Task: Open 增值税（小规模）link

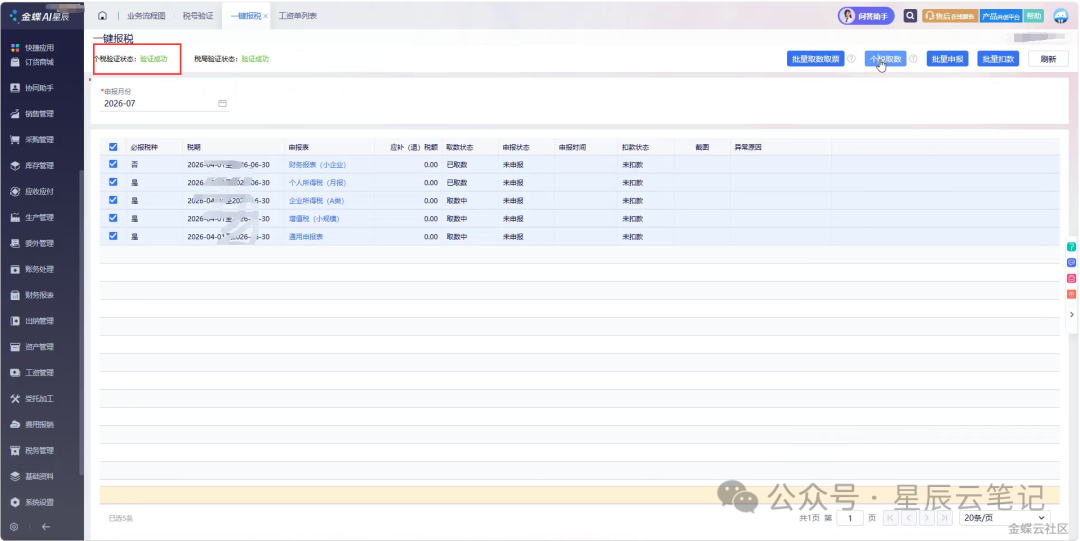Action: (x=314, y=218)
